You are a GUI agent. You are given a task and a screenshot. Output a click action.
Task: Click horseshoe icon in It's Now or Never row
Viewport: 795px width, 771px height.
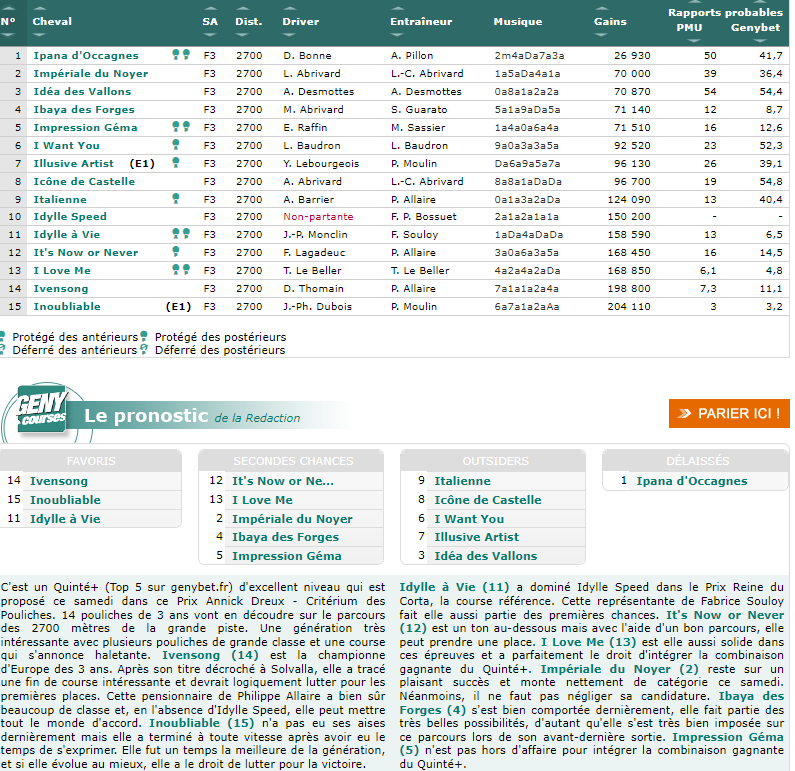tap(175, 251)
